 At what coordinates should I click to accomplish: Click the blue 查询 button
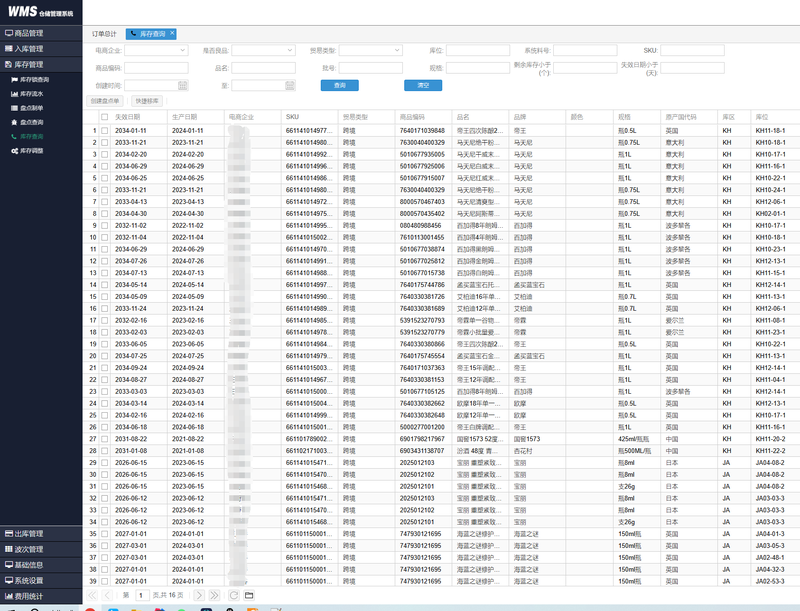(x=340, y=85)
